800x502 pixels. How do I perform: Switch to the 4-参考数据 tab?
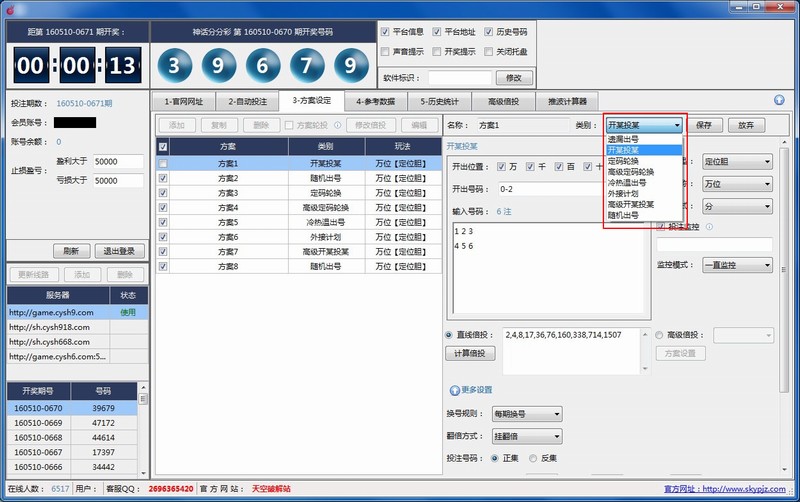click(375, 101)
